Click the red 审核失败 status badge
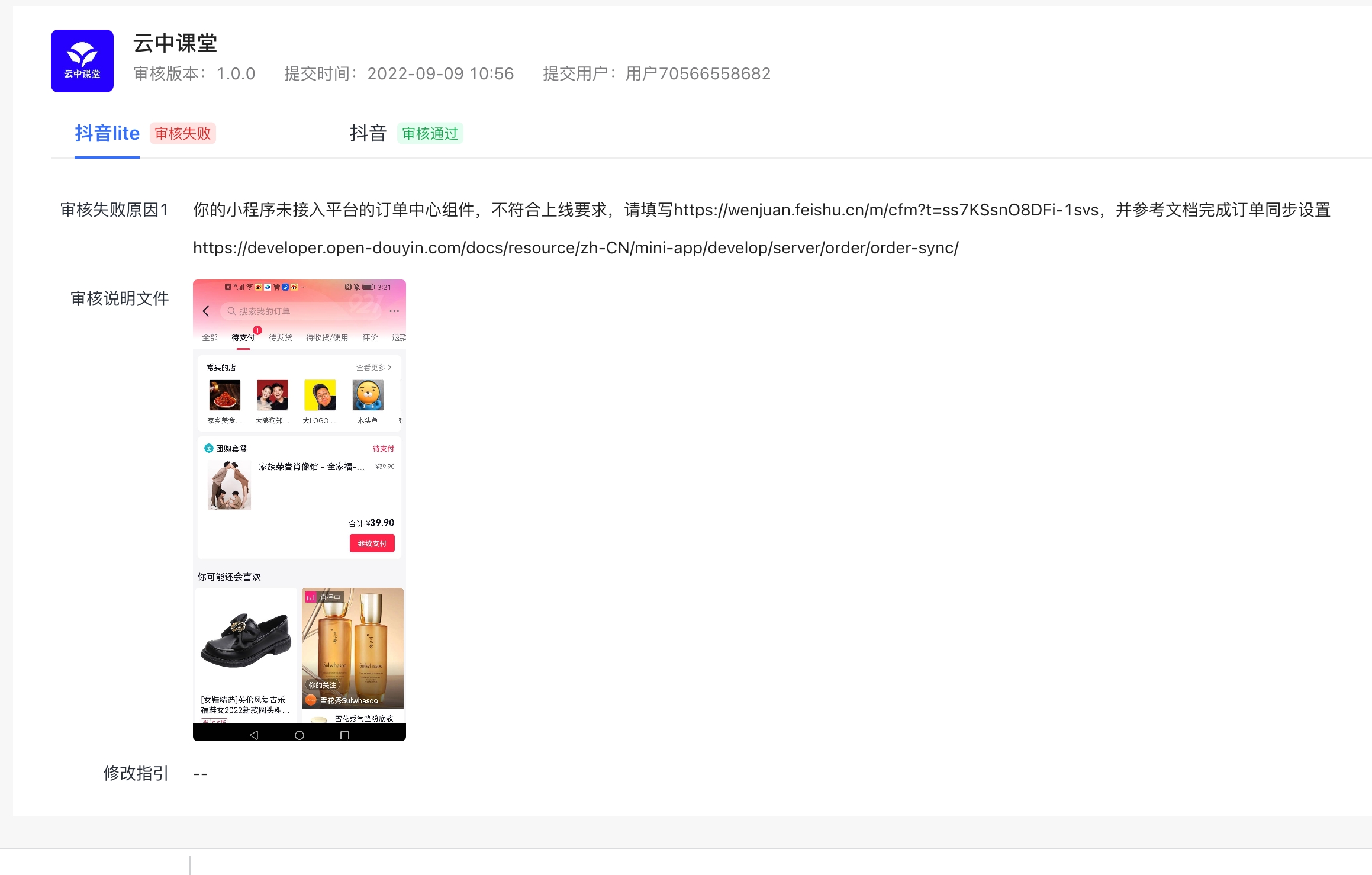The width and height of the screenshot is (1372, 875). tap(183, 133)
